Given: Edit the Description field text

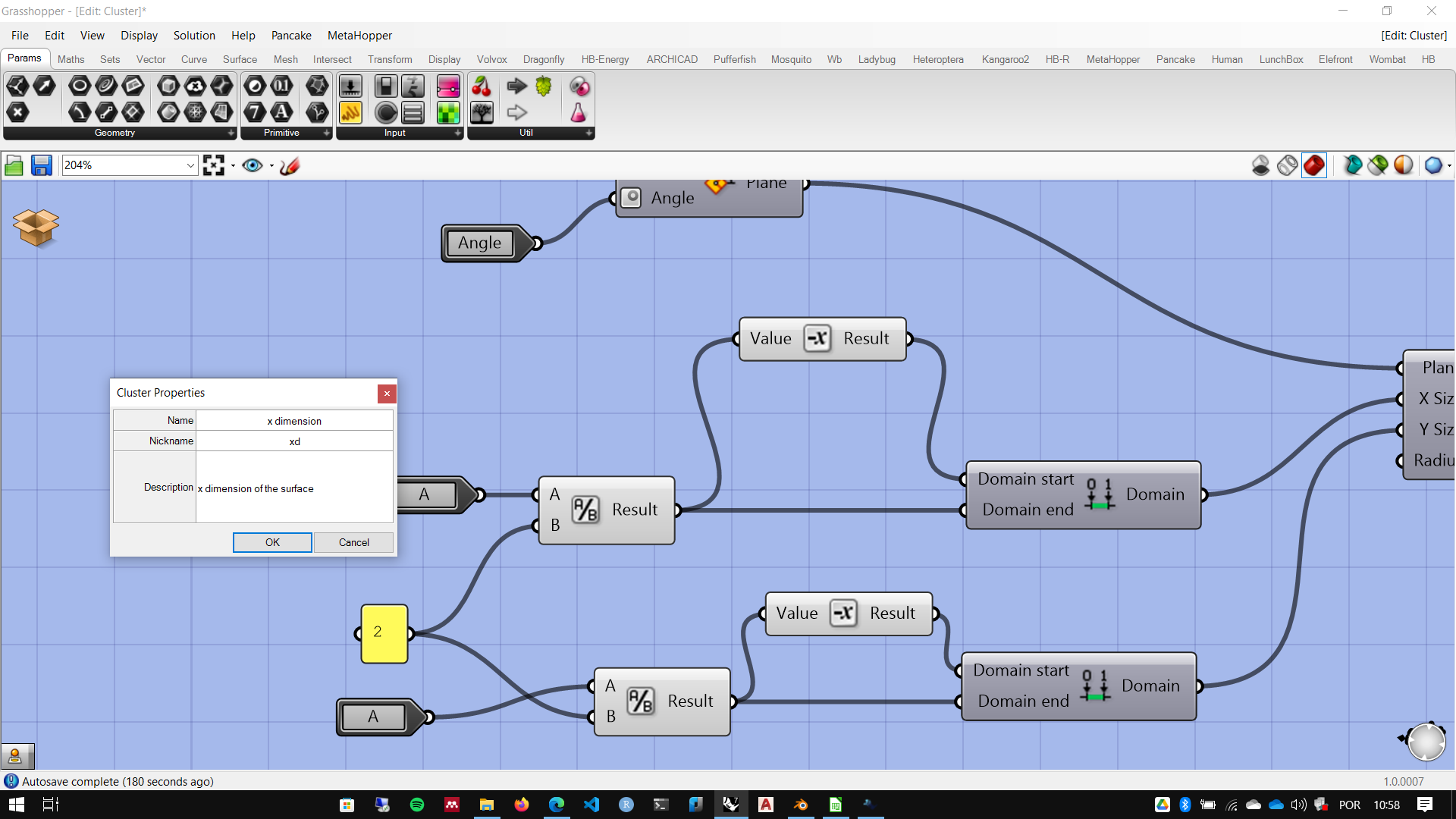Looking at the screenshot, I should click(x=294, y=488).
